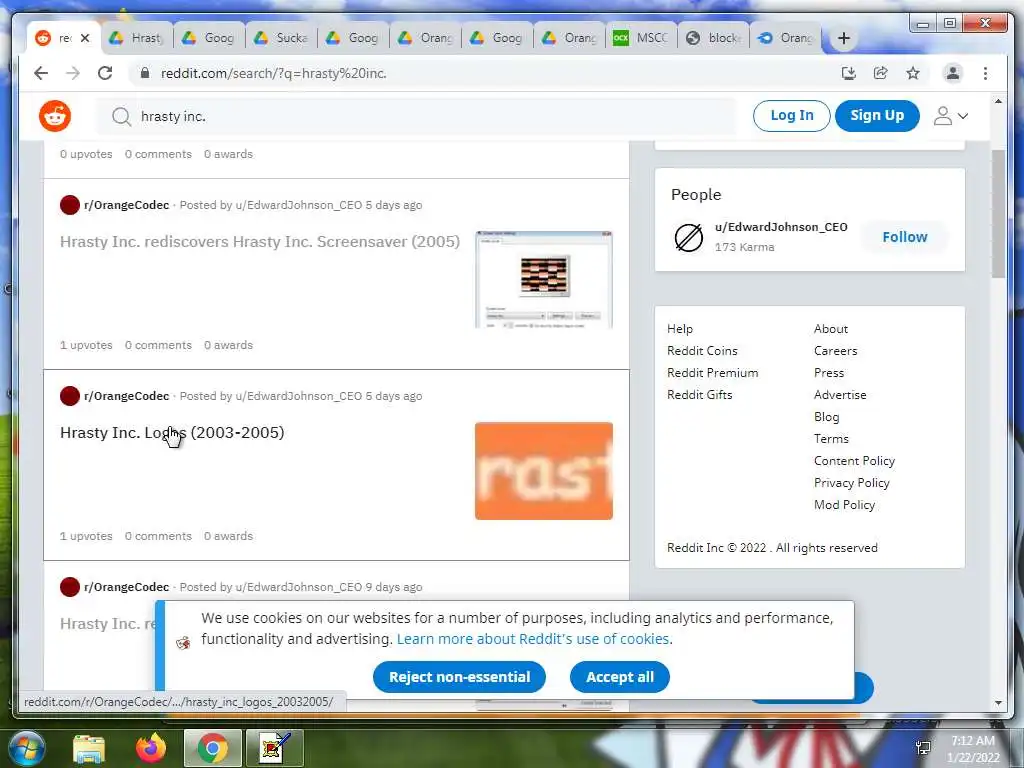Switch to the first Goog tab
The image size is (1024, 768).
click(x=209, y=39)
